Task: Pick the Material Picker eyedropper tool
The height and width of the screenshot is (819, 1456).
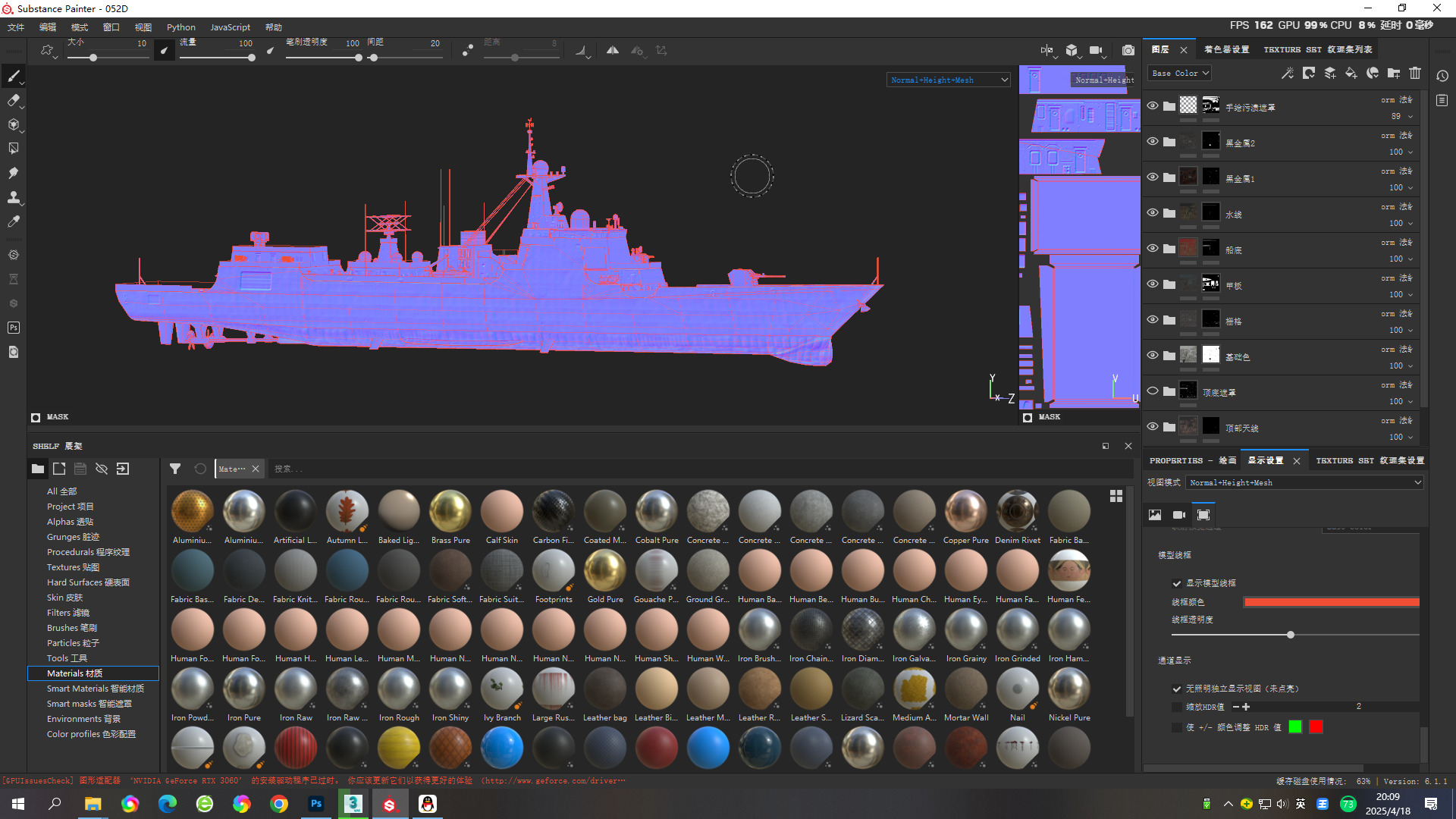Action: pos(13,221)
